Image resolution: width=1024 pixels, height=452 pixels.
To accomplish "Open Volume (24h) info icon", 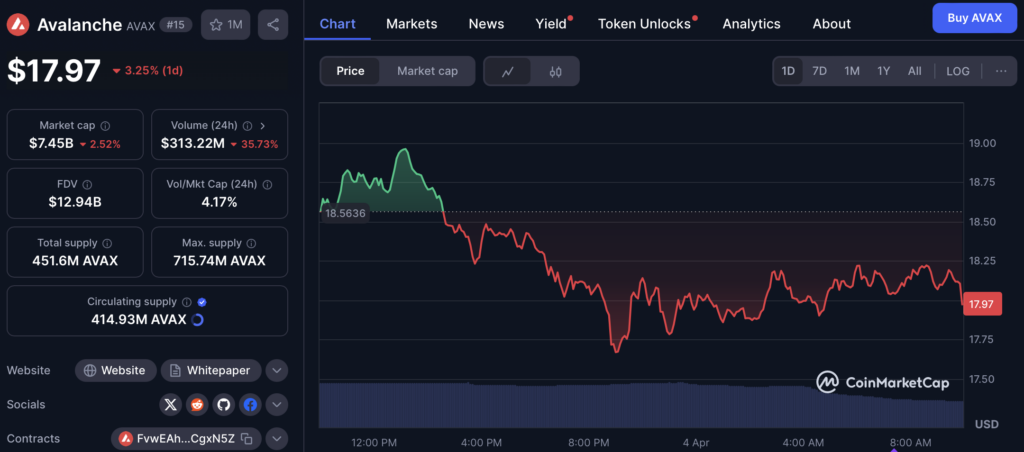I will tap(248, 125).
